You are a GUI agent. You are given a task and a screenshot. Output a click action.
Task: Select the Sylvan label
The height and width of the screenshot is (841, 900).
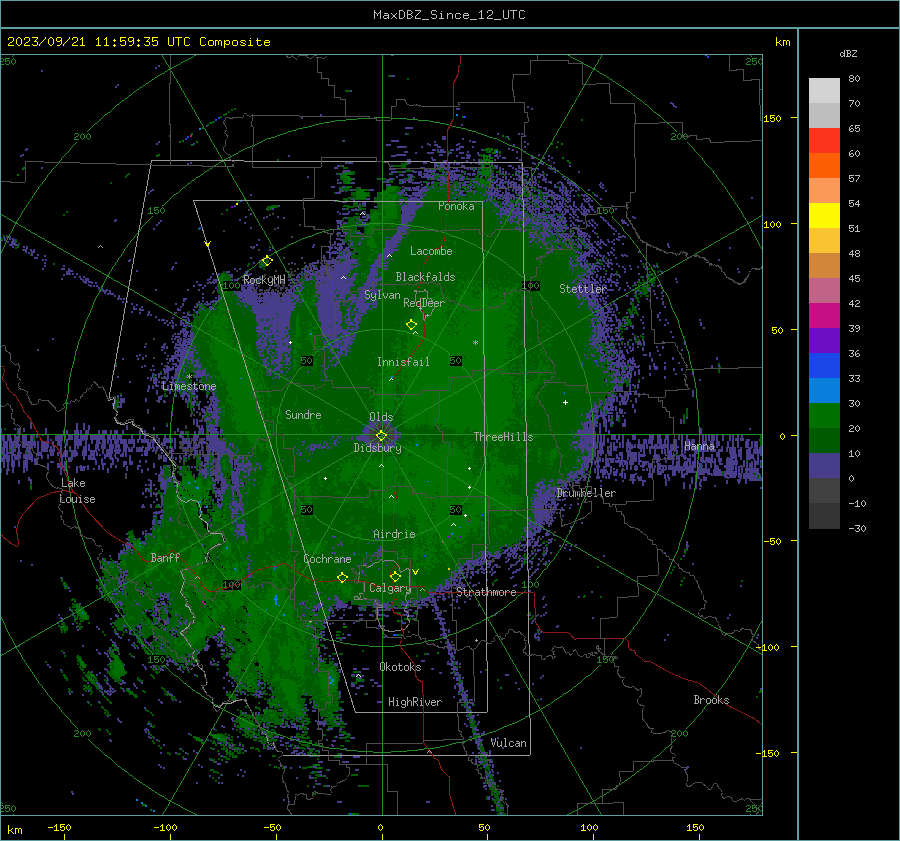[382, 295]
